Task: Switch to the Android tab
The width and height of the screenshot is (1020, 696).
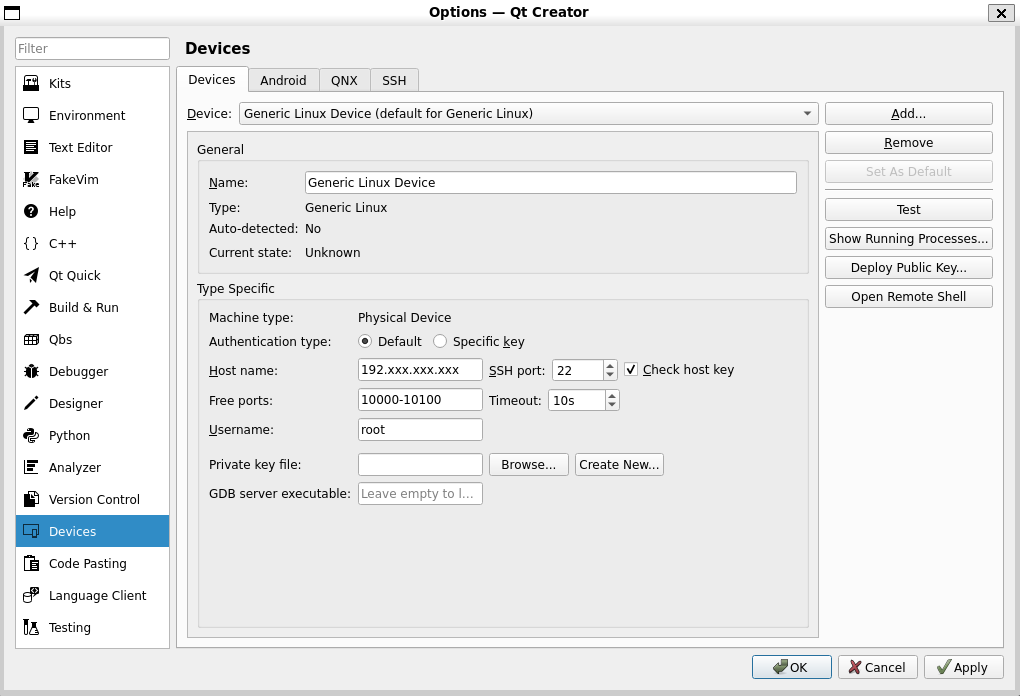Action: 283,81
